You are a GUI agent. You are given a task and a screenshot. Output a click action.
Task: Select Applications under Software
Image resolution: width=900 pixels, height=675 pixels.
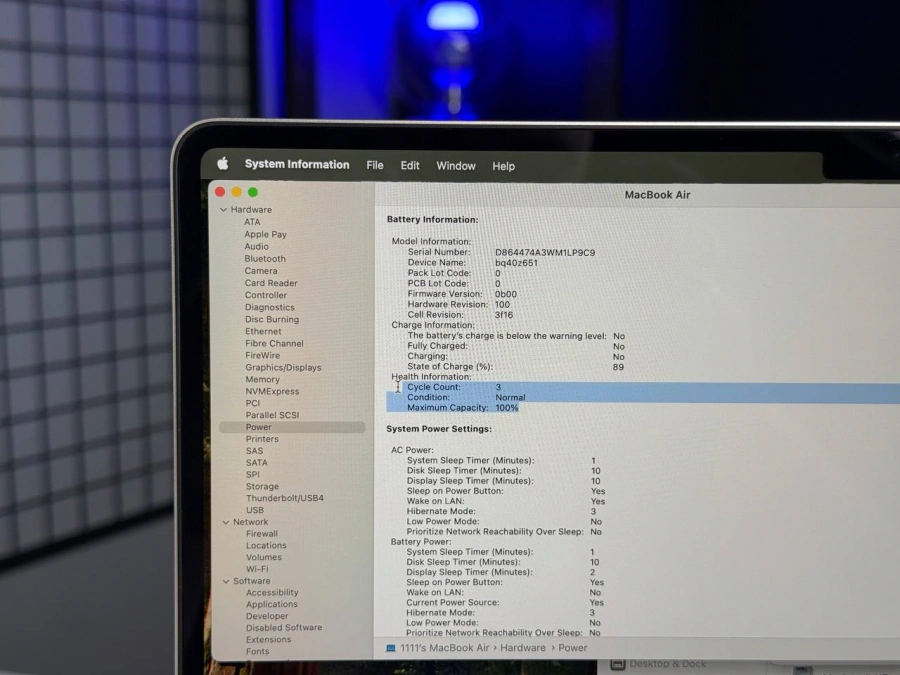click(x=271, y=604)
